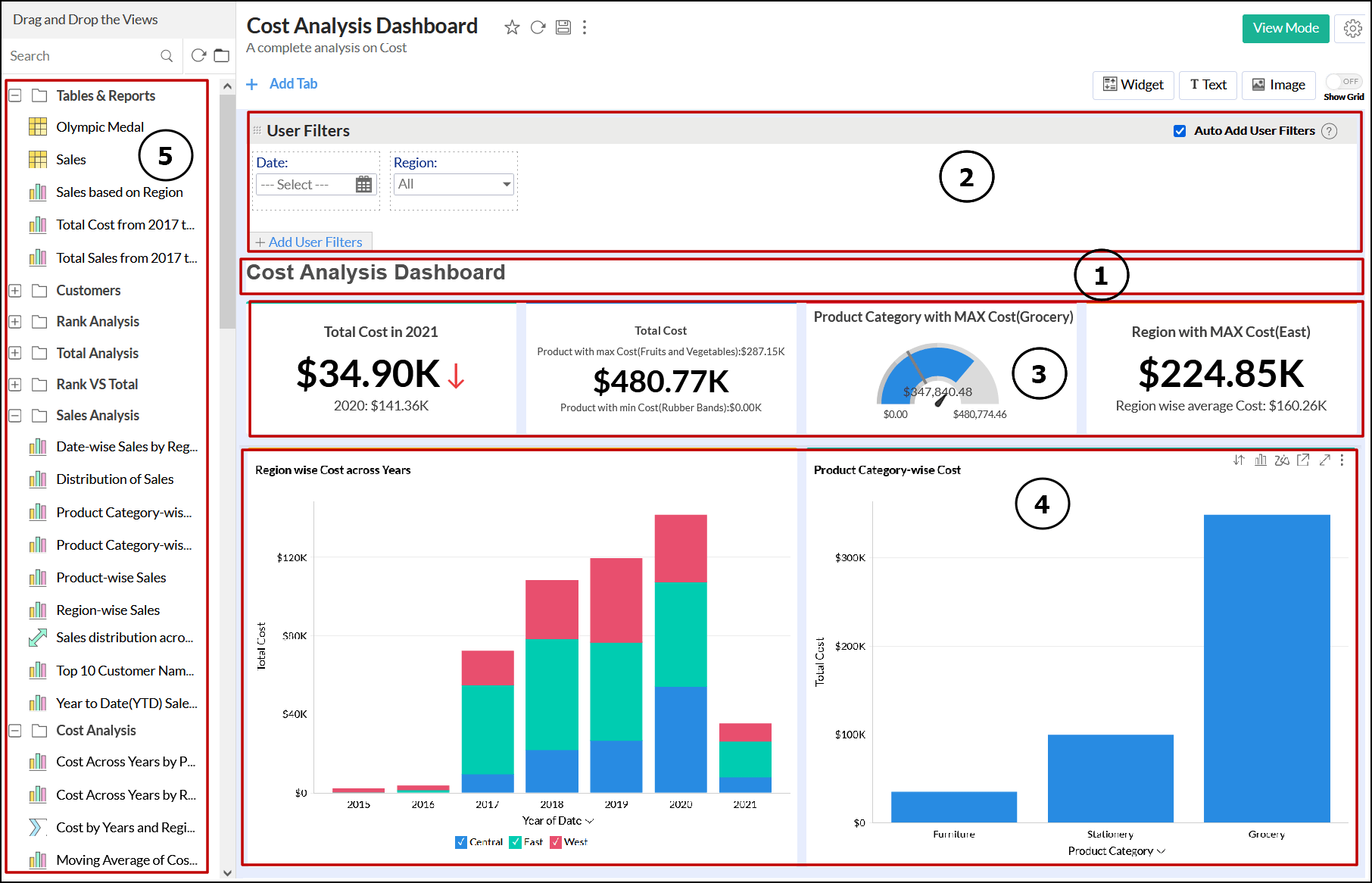Open Product Category-wise Cost in new window
This screenshot has width=1372, height=883.
click(1304, 460)
